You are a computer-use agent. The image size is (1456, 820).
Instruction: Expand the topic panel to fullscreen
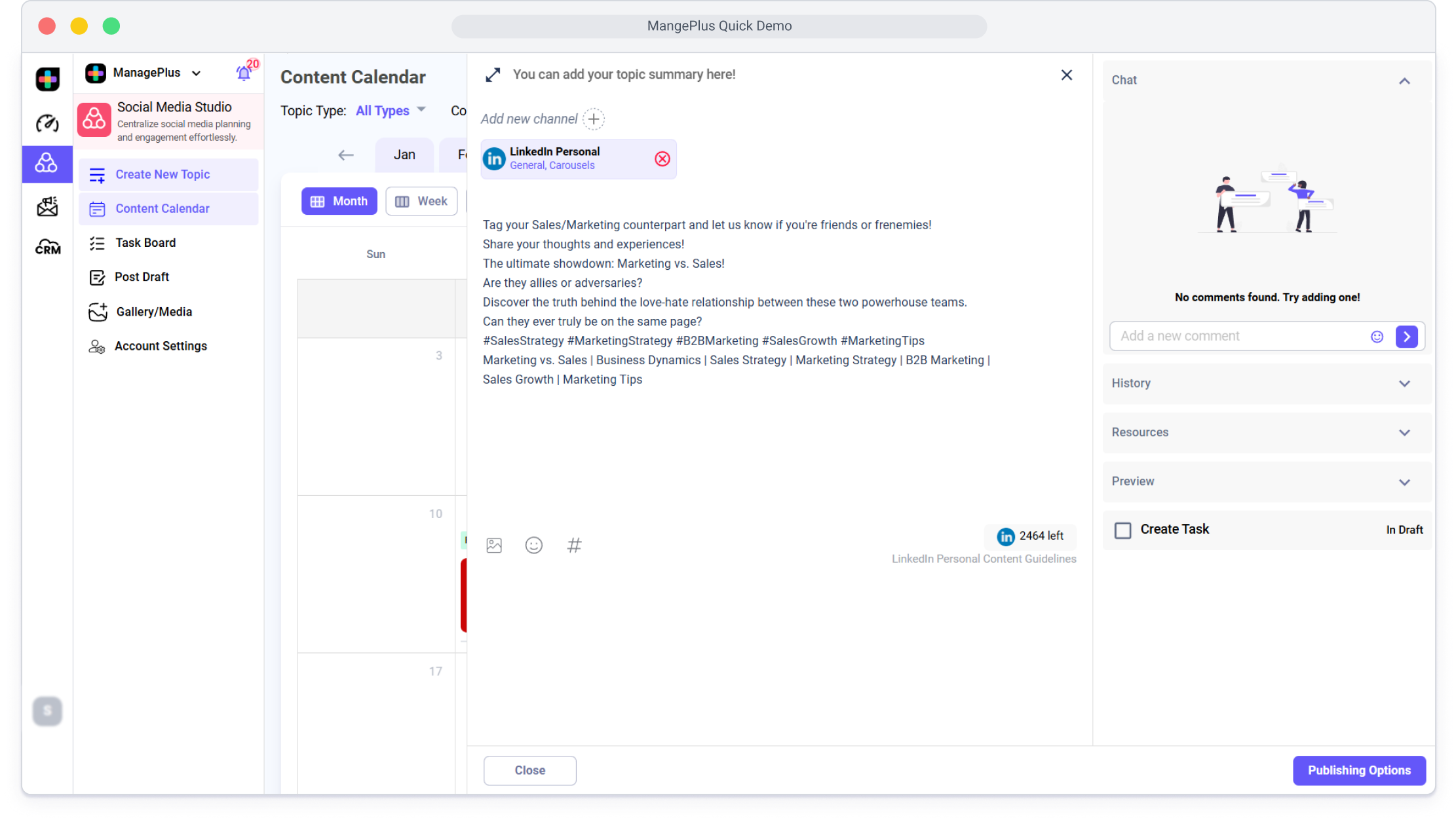pyautogui.click(x=493, y=75)
